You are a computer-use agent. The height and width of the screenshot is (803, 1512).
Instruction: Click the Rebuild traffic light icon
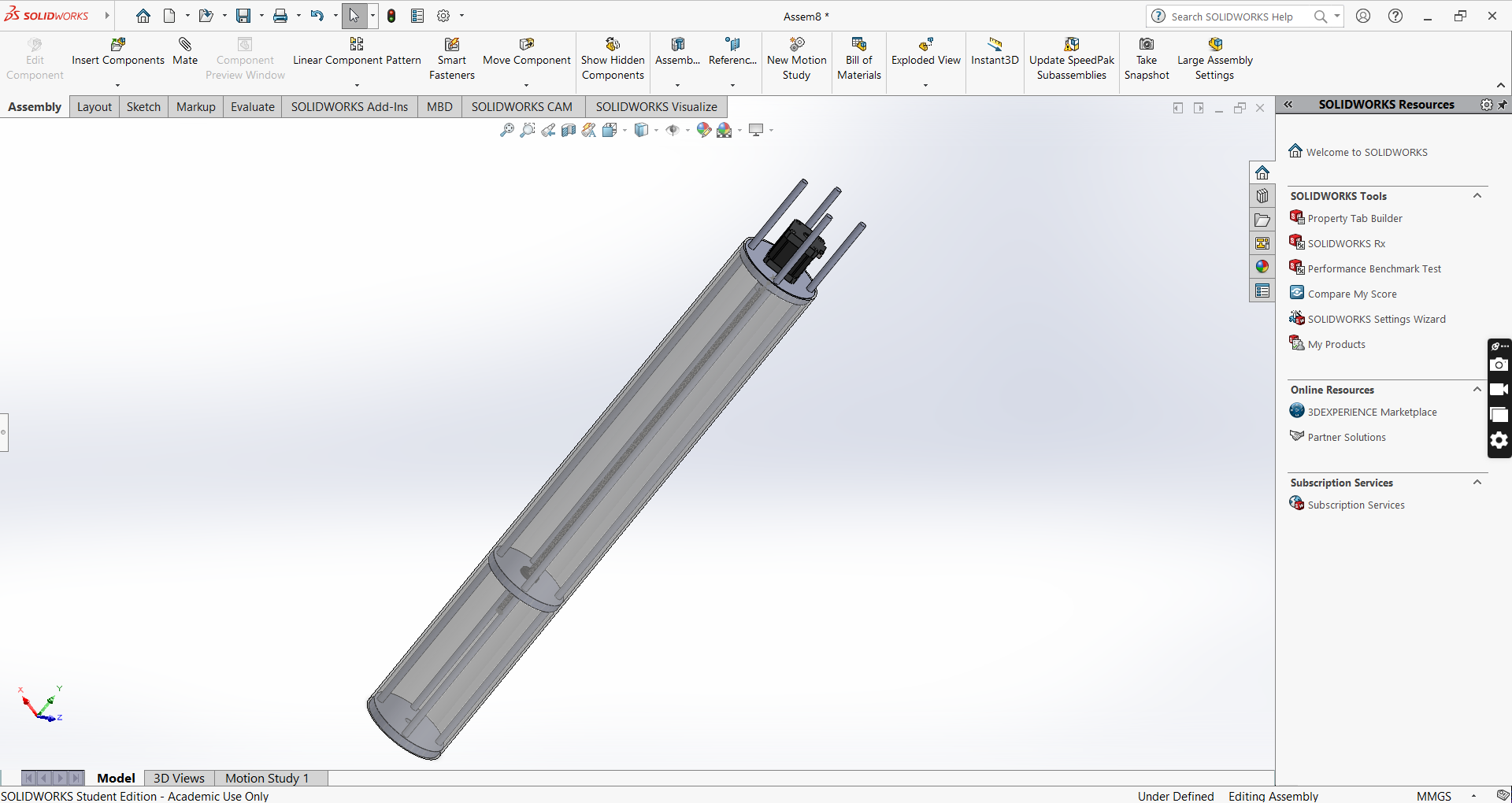(391, 16)
